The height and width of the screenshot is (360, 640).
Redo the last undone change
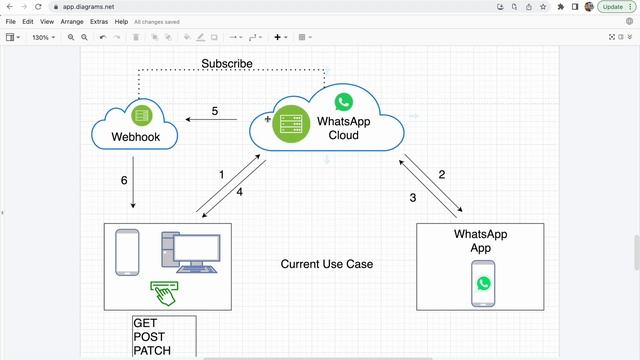117,37
